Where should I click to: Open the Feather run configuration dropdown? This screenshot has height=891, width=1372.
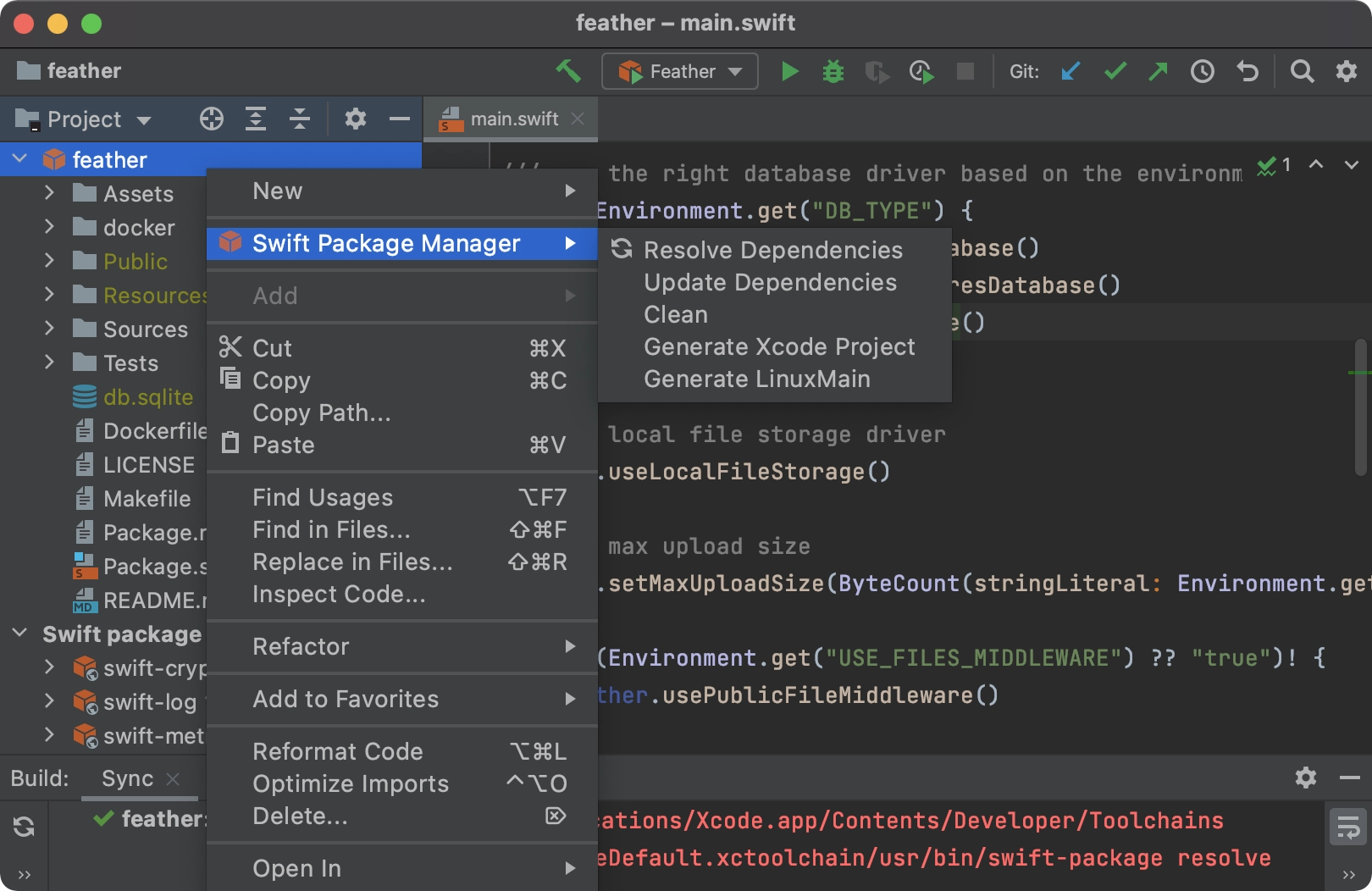coord(679,71)
